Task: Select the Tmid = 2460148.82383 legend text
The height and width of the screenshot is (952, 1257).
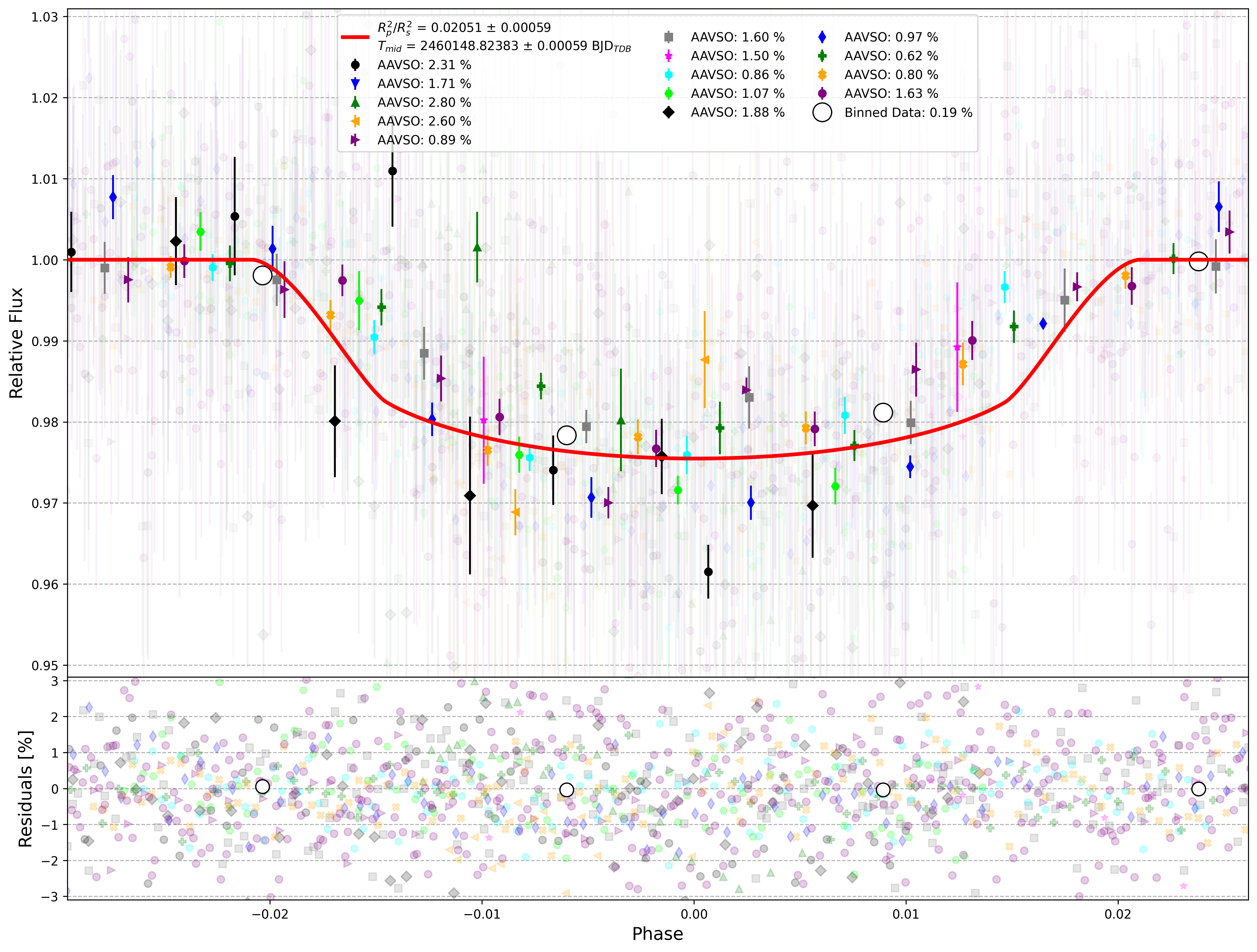Action: coord(504,47)
